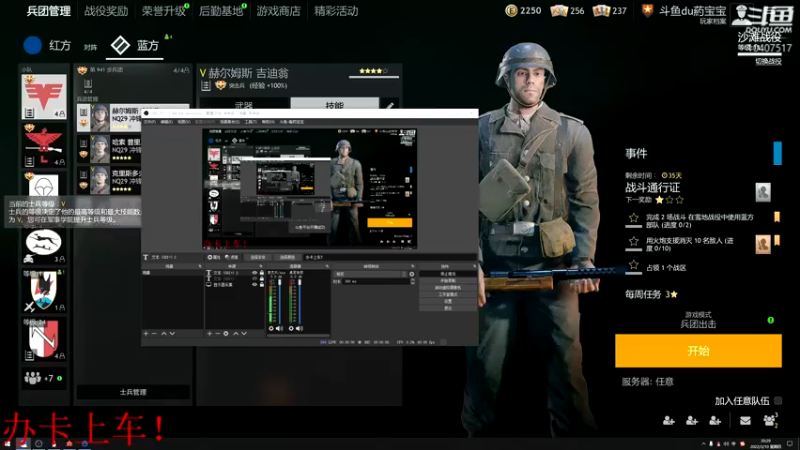800x450 pixels.
Task: Move OBS scene up with arrow
Action: tap(164, 333)
